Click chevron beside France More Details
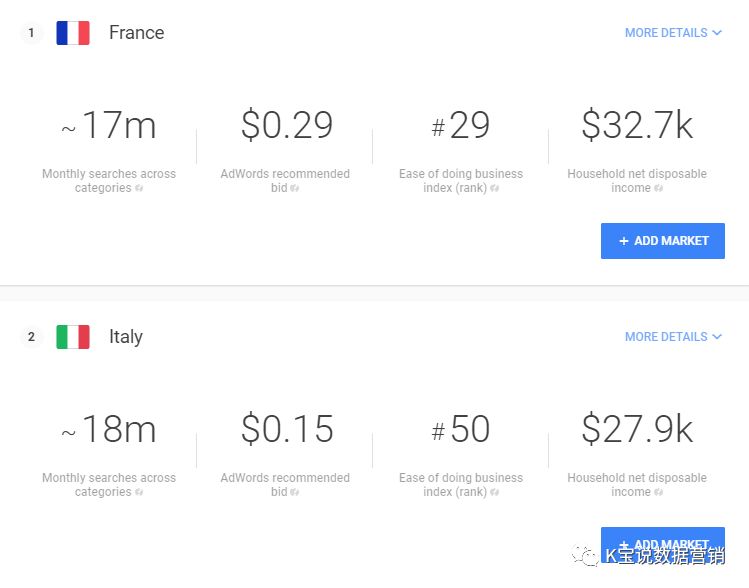The width and height of the screenshot is (749, 588). tap(717, 32)
